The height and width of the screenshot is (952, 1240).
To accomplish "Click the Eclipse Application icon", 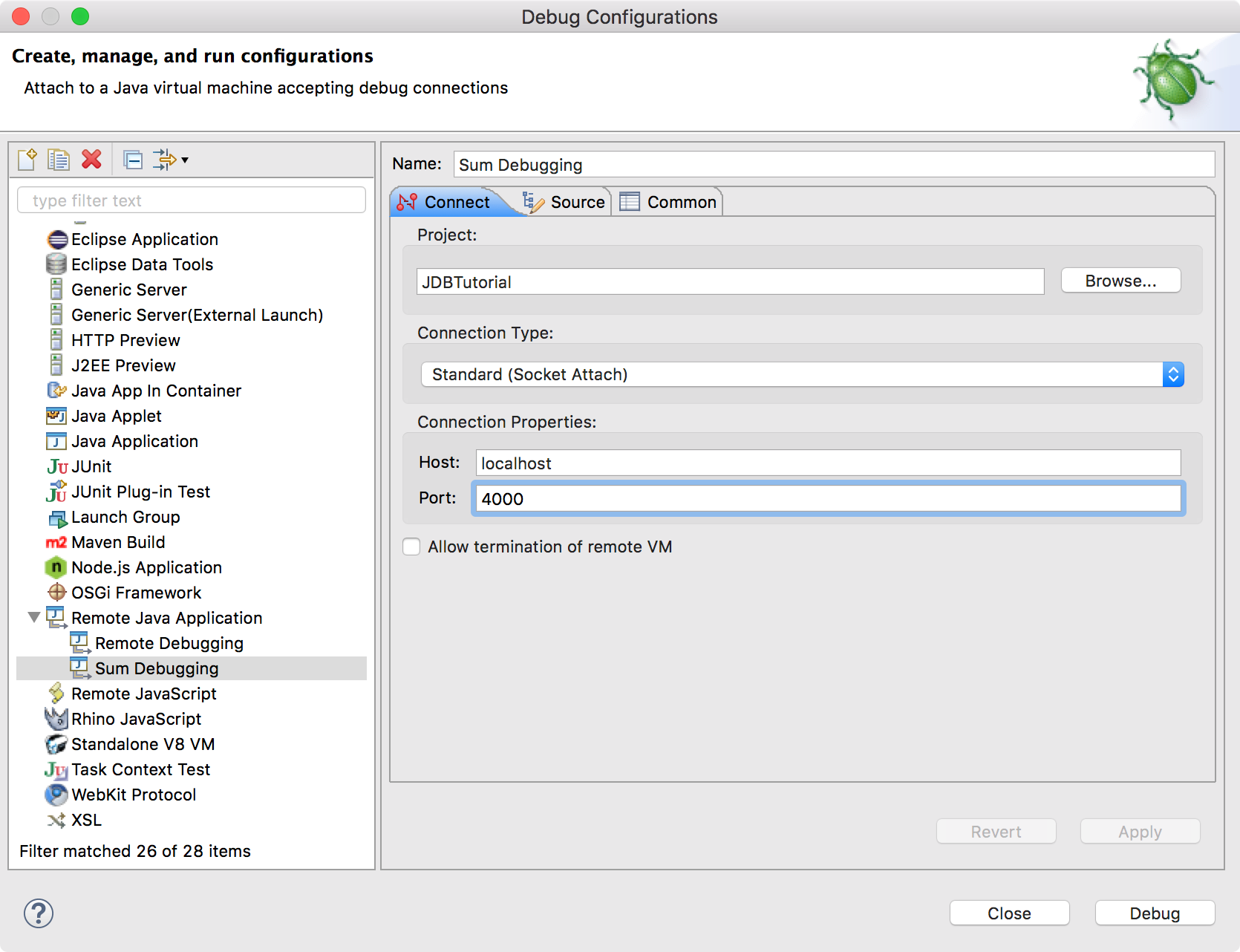I will pos(57,239).
